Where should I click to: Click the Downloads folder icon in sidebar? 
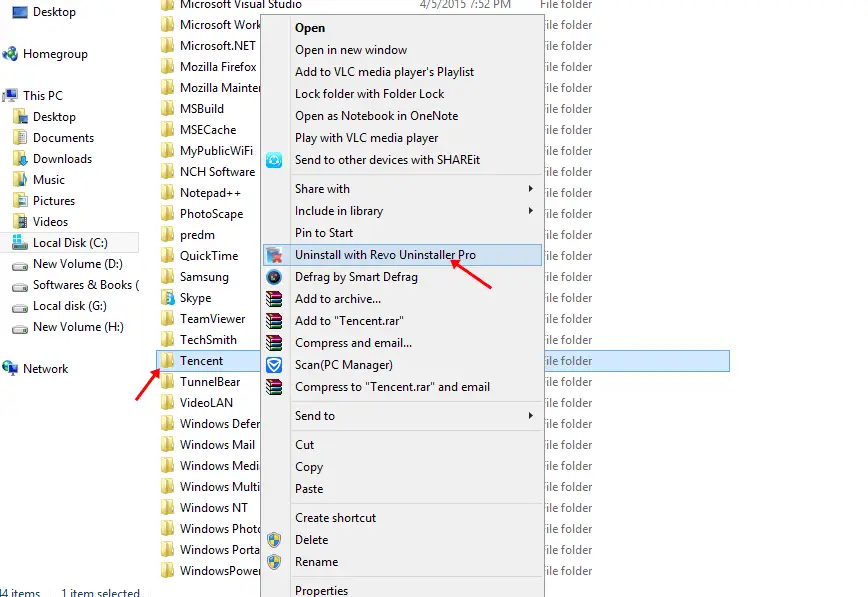(20, 159)
